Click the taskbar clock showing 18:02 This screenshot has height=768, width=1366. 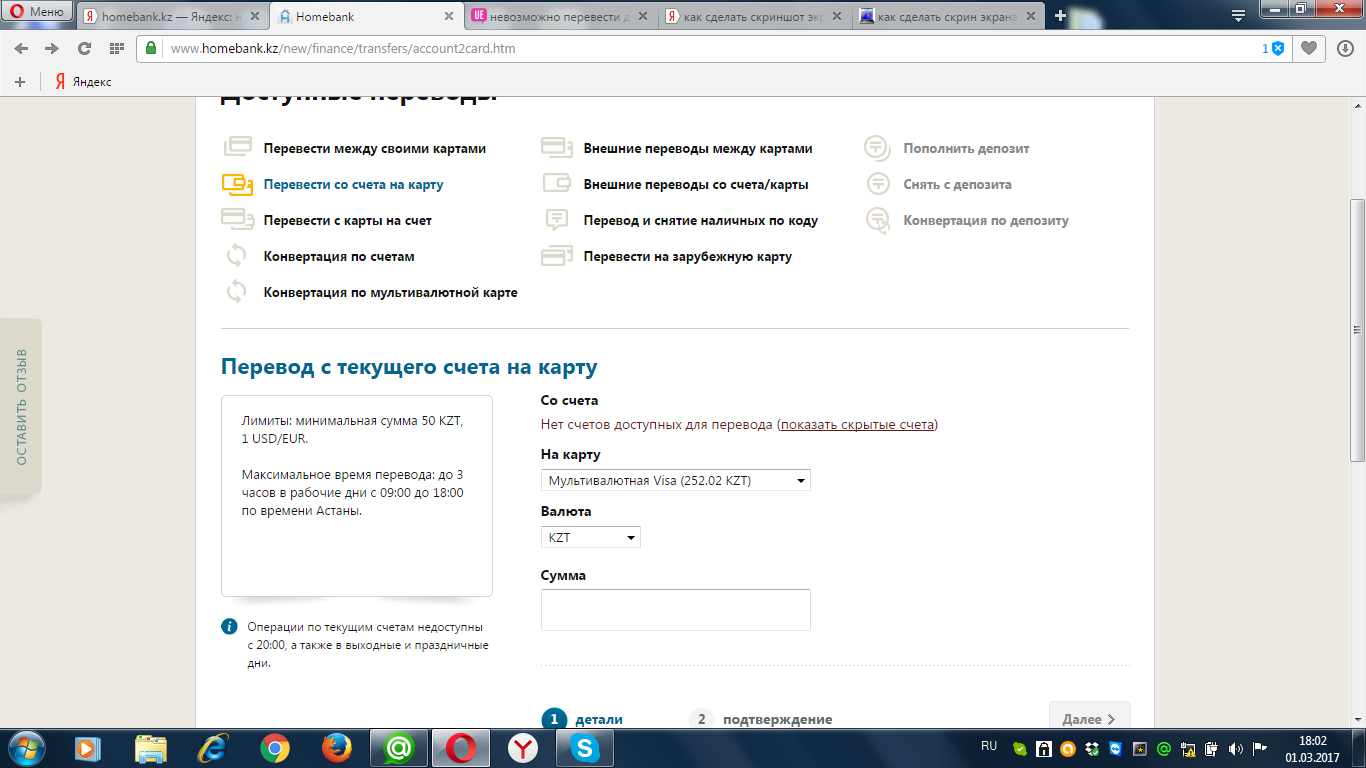pyautogui.click(x=1312, y=749)
